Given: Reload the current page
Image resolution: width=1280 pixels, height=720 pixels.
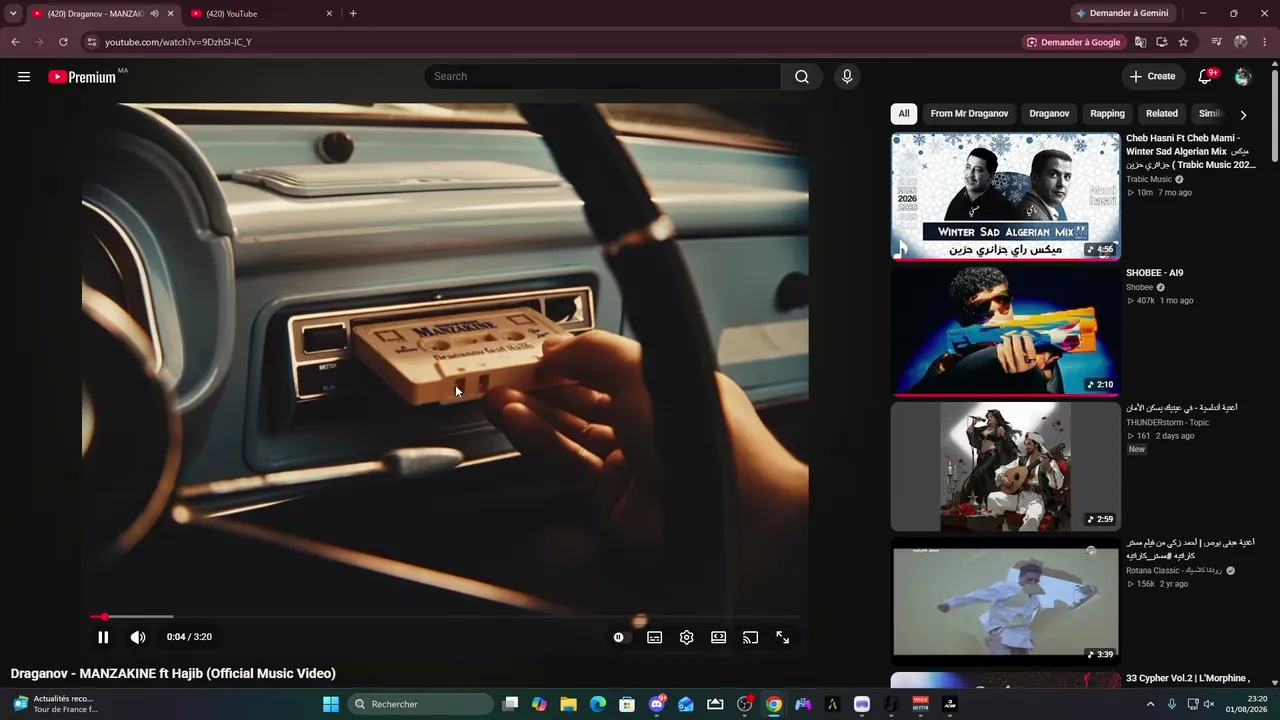Looking at the screenshot, I should (x=63, y=42).
